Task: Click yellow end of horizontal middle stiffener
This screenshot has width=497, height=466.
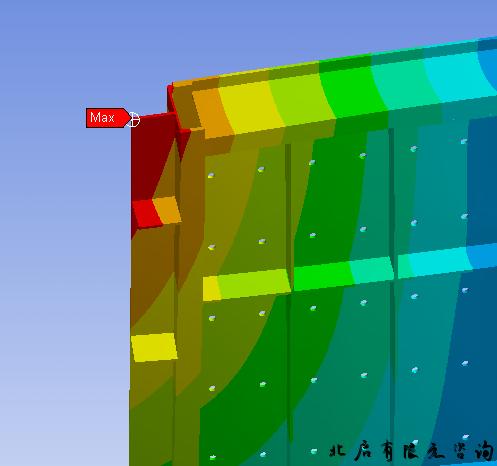Action: point(211,288)
